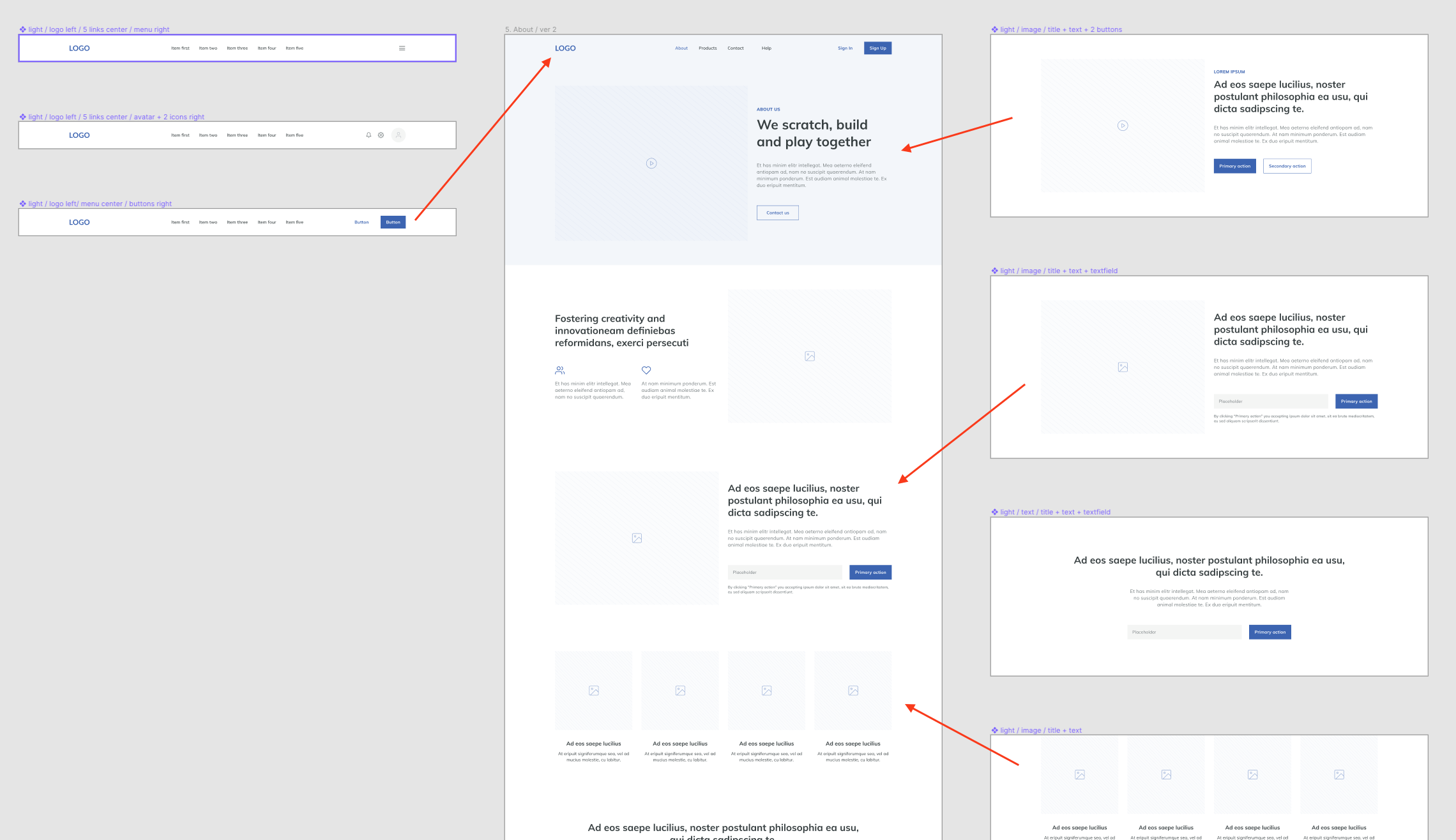Click component icon before 'menu right' frame label
Viewport: 1456px width, 840px height.
click(x=23, y=29)
